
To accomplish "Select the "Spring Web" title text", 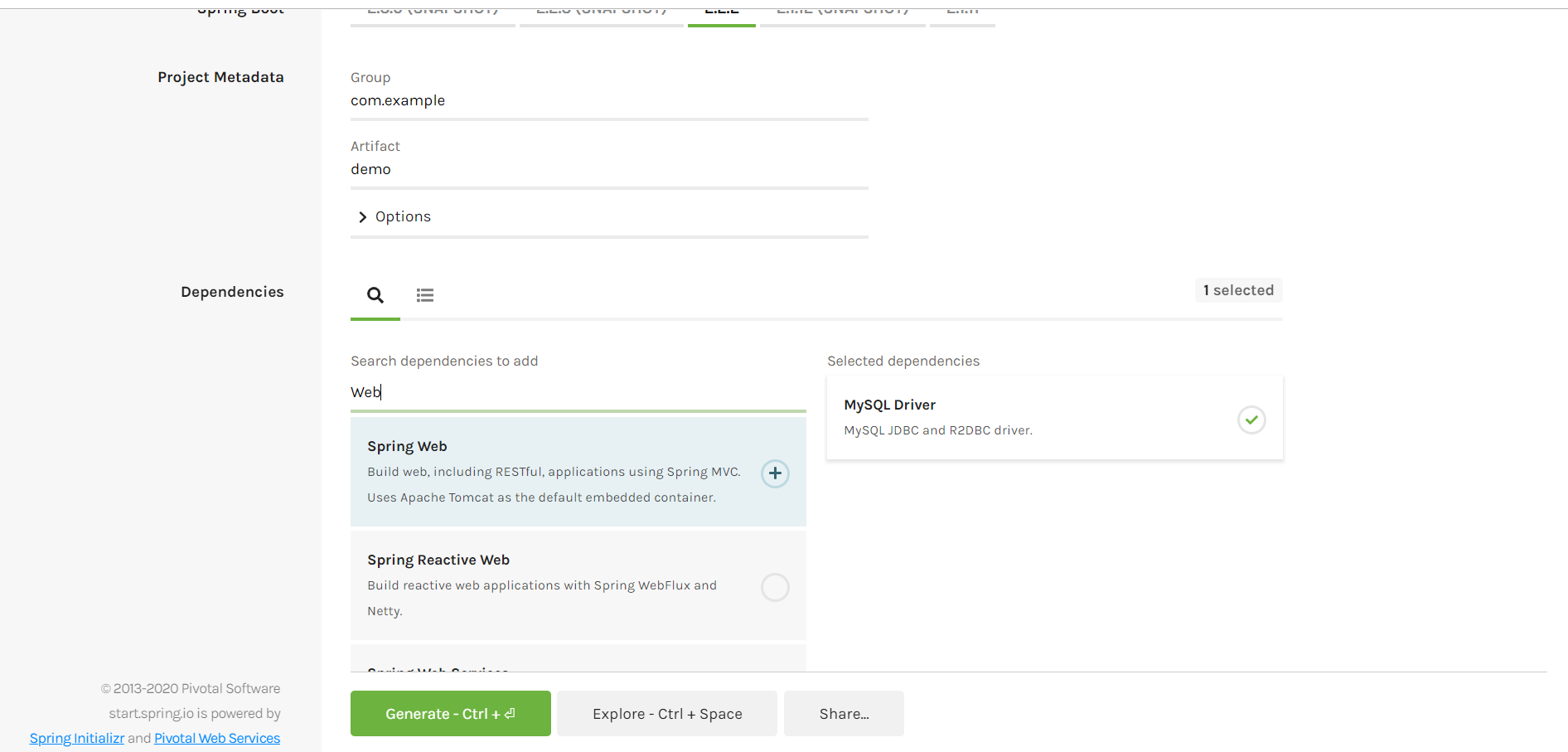I will (407, 446).
